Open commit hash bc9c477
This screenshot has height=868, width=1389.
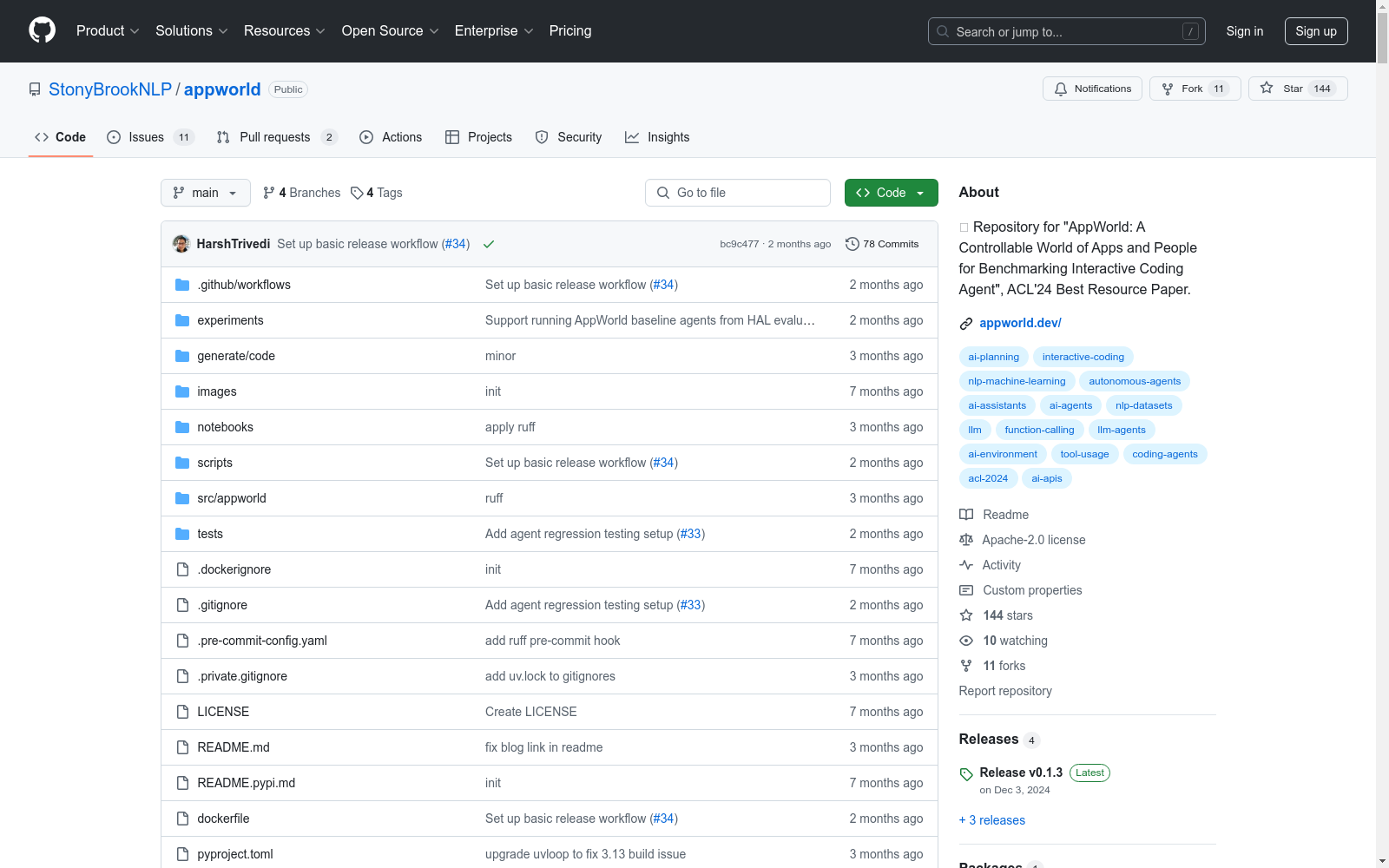[x=740, y=244]
